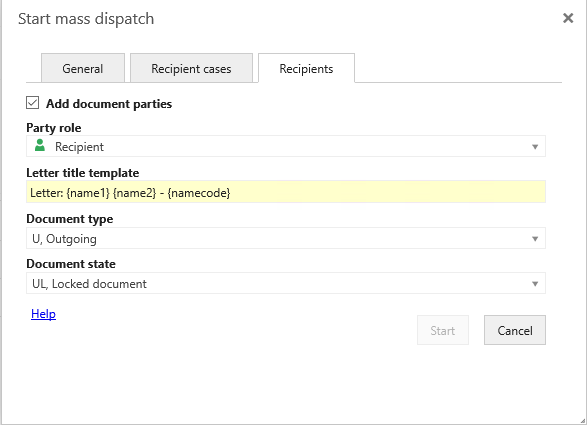Switch to the General tab
This screenshot has height=425, width=587.
[83, 68]
